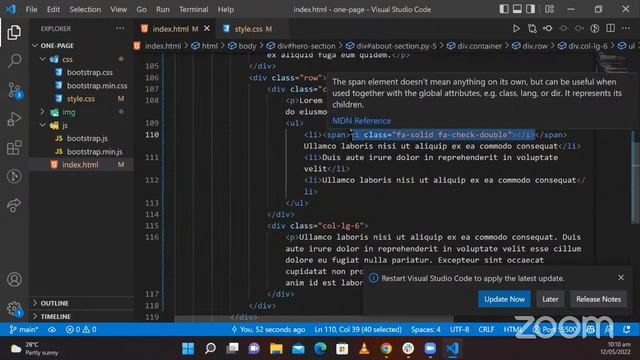Open the Zoom app from taskbar
The width and height of the screenshot is (640, 360).
[430, 349]
